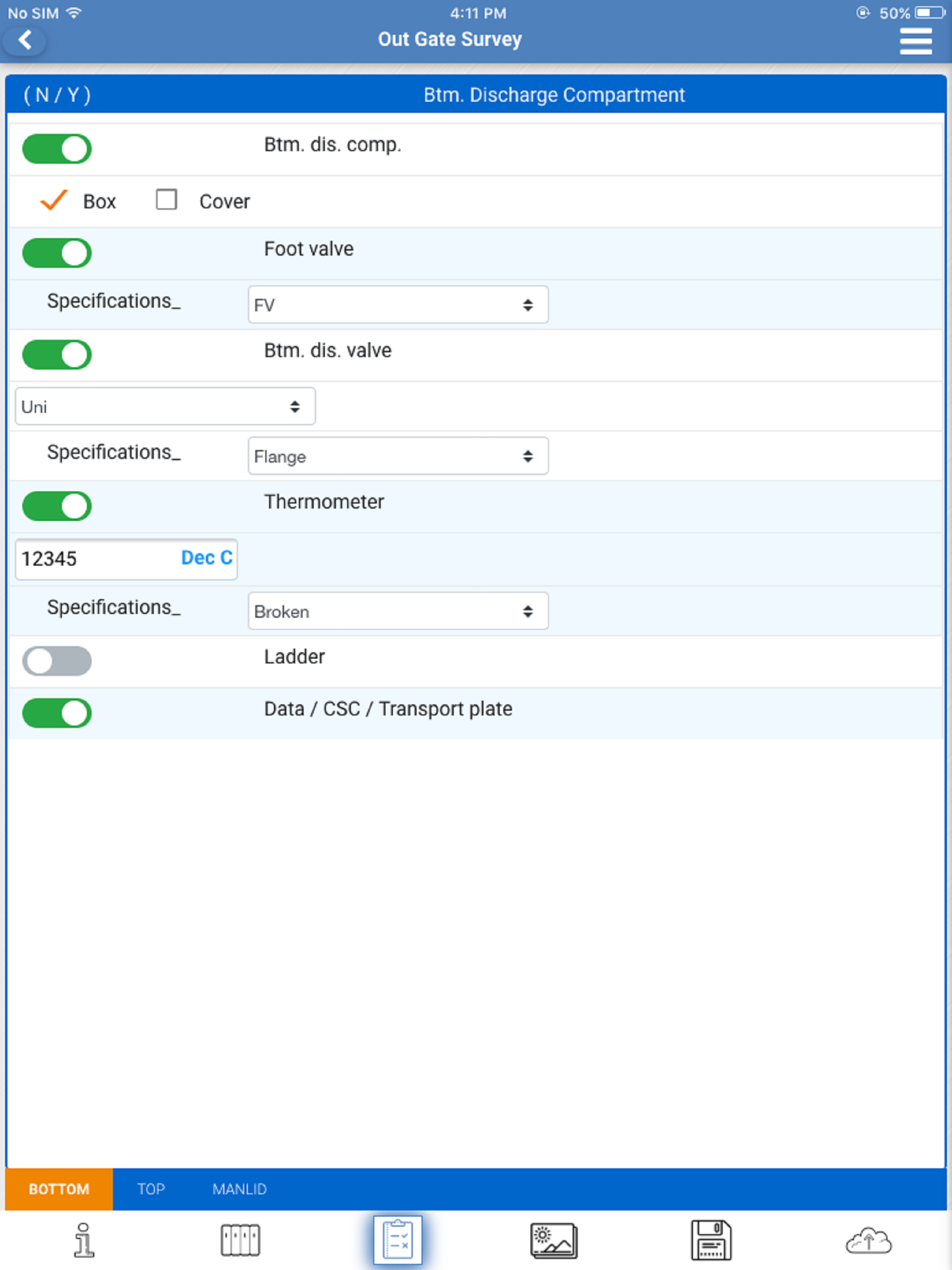Open the FV specifications dropdown
The image size is (952, 1270).
click(x=398, y=305)
